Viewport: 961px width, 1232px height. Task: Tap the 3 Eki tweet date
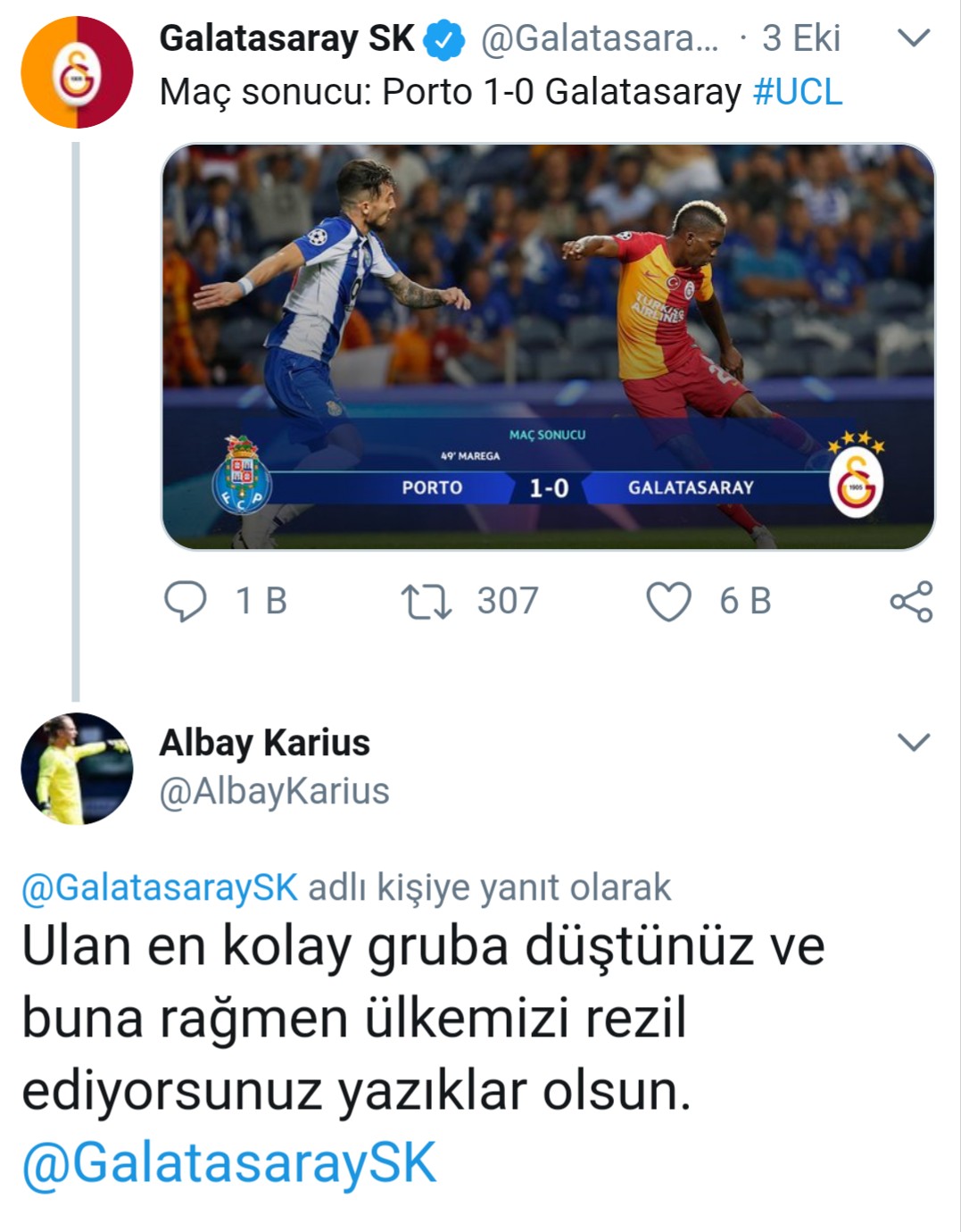[x=801, y=38]
